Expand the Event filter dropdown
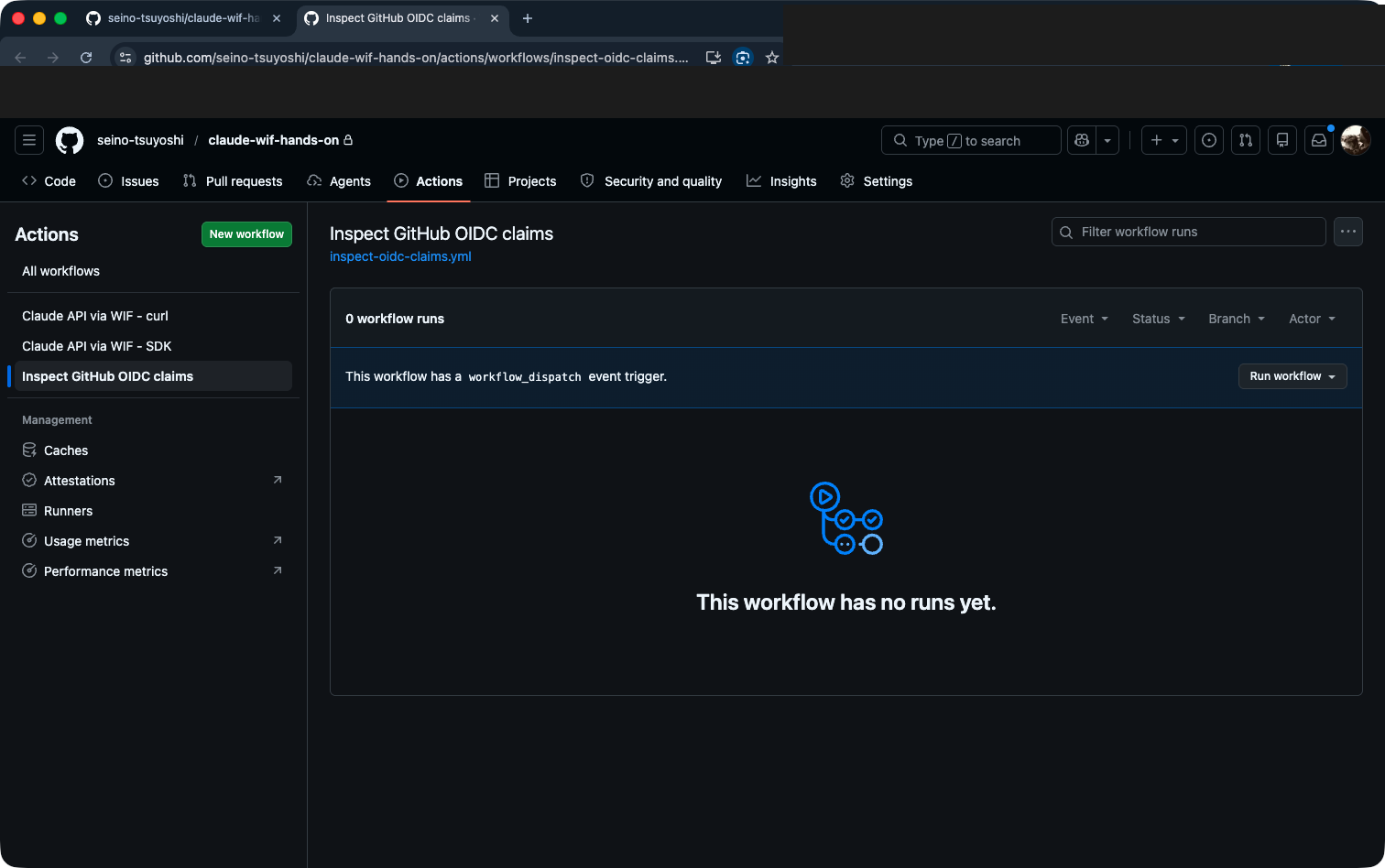Image resolution: width=1385 pixels, height=868 pixels. point(1085,319)
